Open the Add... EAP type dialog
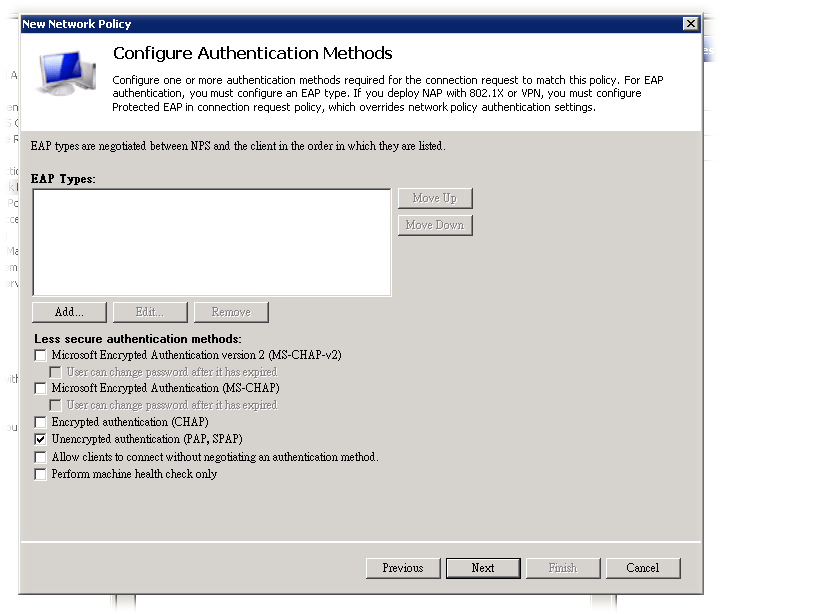 coord(69,312)
